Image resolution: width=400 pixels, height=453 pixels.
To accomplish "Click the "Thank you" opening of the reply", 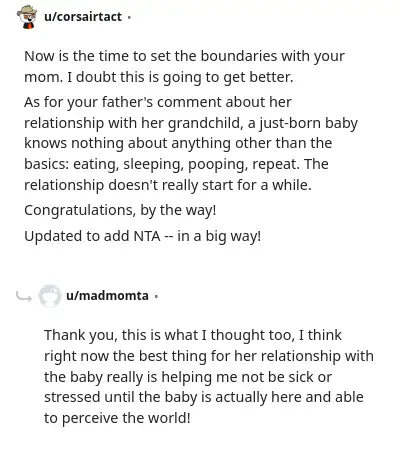I will (81, 336).
